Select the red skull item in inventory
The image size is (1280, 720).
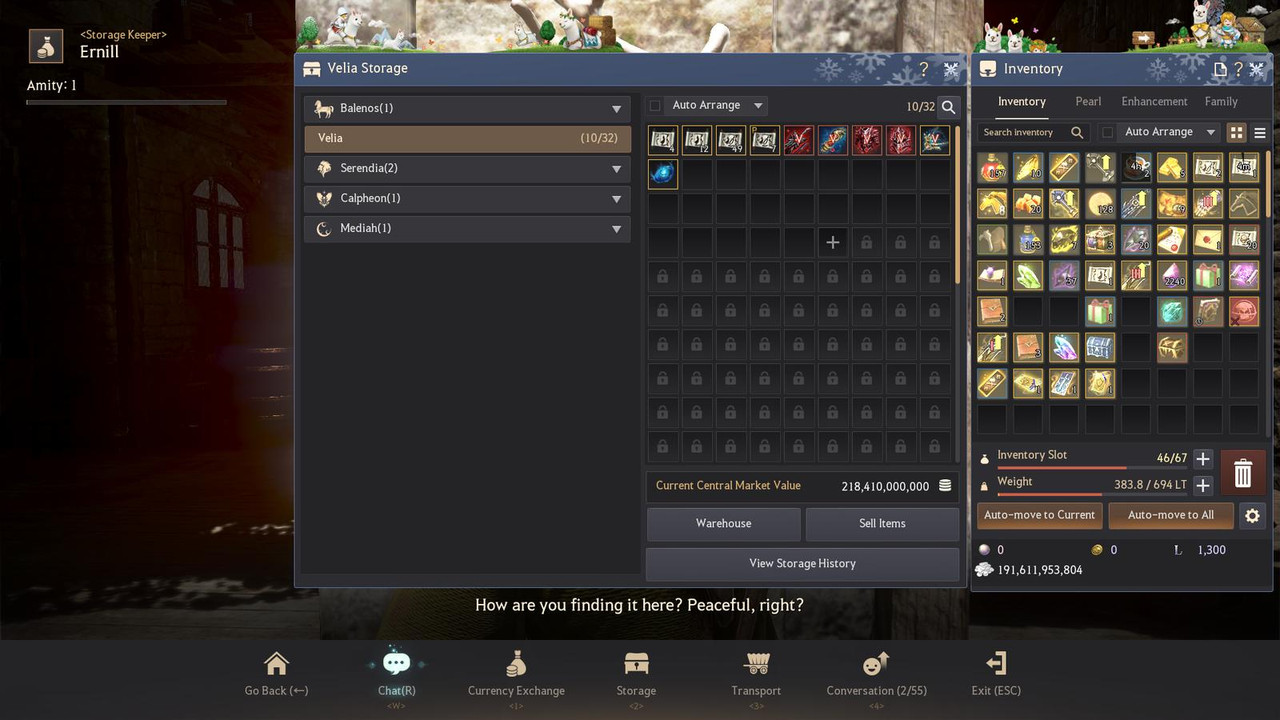point(1244,312)
